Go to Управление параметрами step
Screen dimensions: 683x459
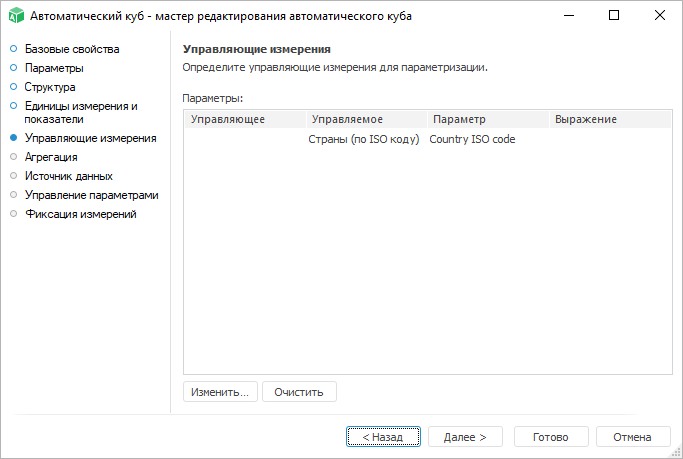click(x=91, y=194)
